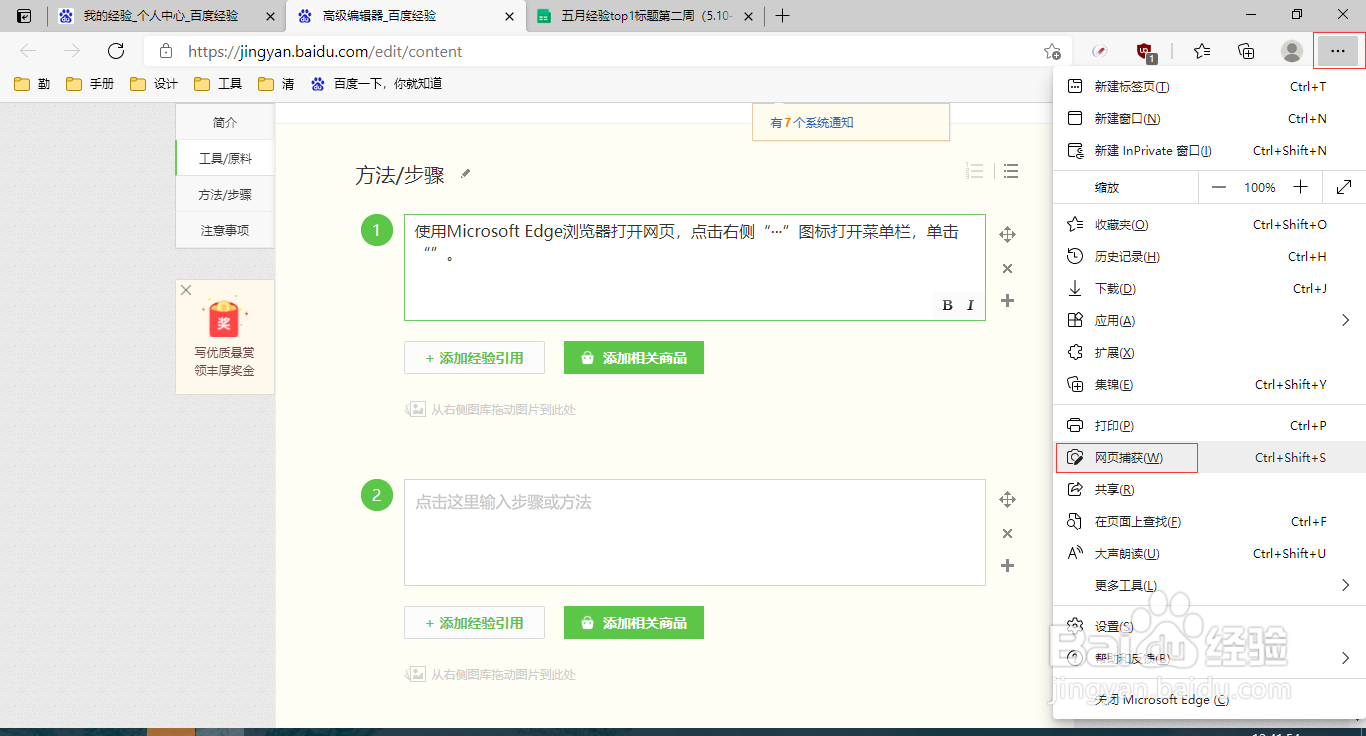This screenshot has width=1366, height=736.
Task: Toggle italic formatting in step 1
Action: (x=969, y=304)
